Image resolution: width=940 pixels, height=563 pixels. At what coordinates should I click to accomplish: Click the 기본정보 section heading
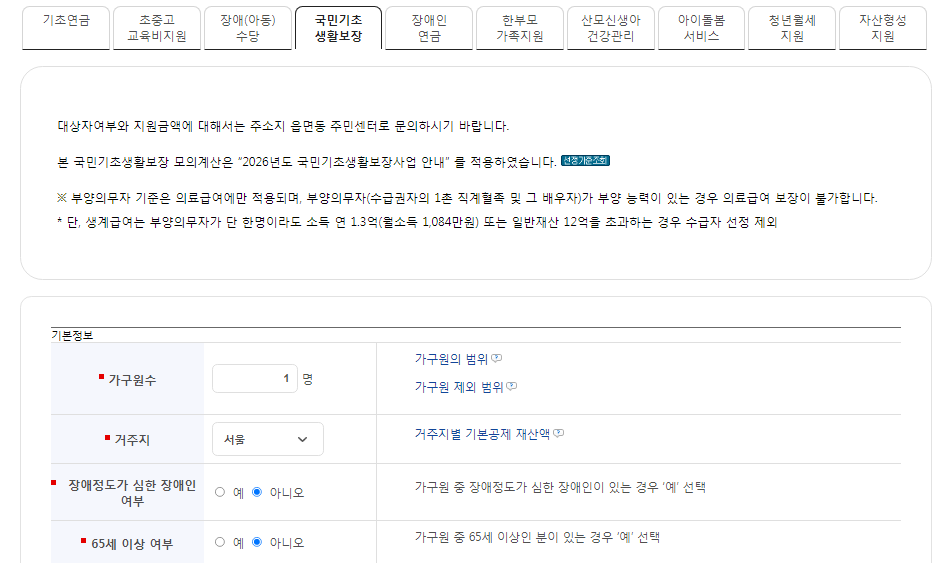click(x=72, y=336)
